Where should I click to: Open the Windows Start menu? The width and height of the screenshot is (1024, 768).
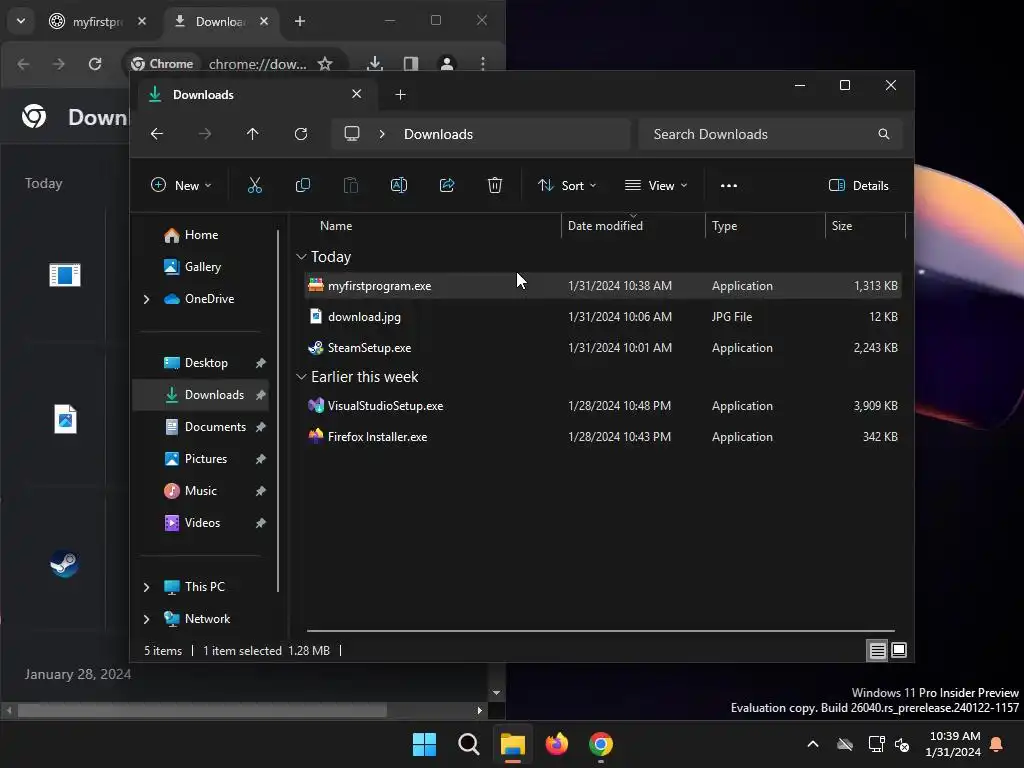(x=424, y=744)
